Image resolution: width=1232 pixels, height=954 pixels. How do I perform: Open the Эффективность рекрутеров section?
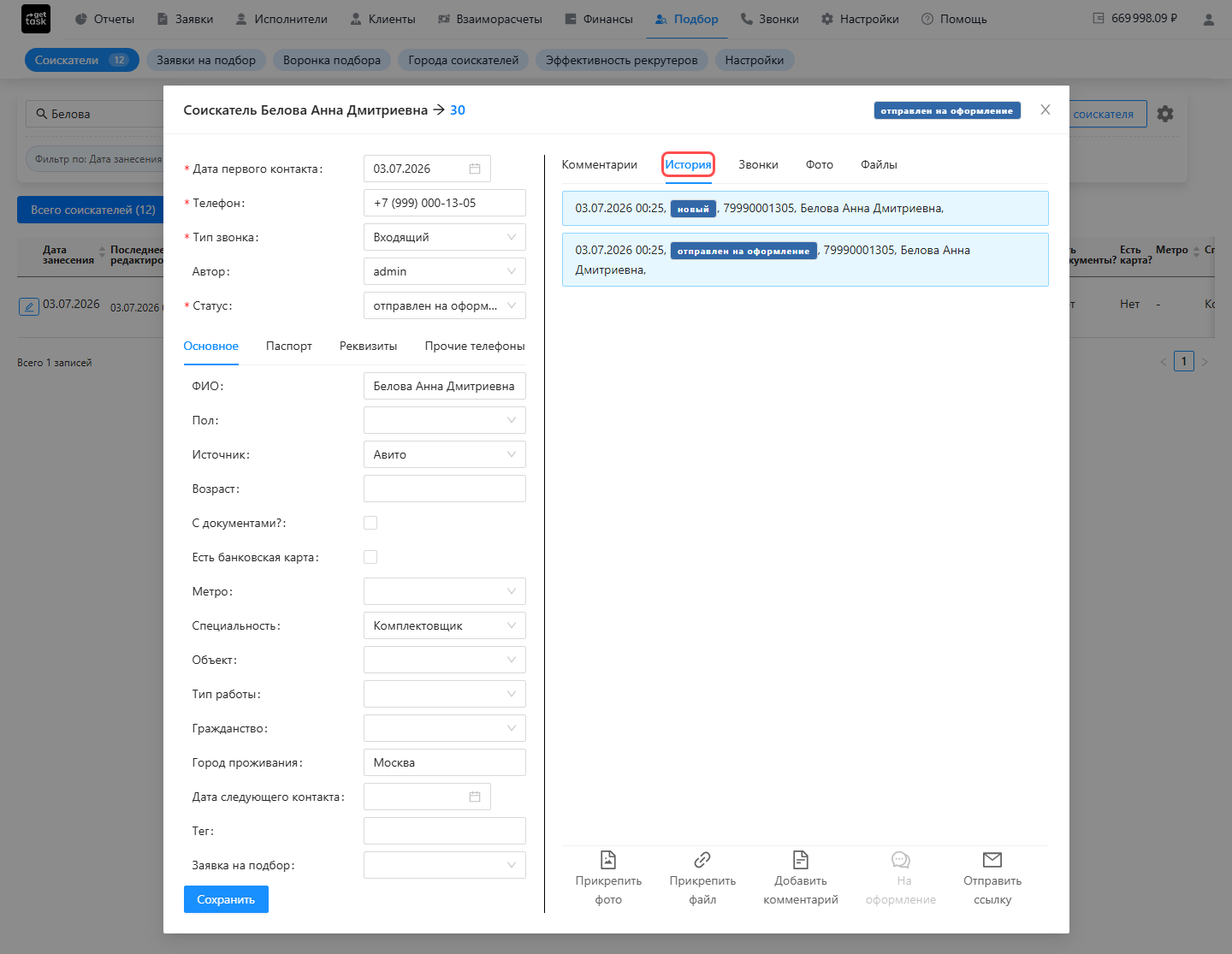point(622,60)
